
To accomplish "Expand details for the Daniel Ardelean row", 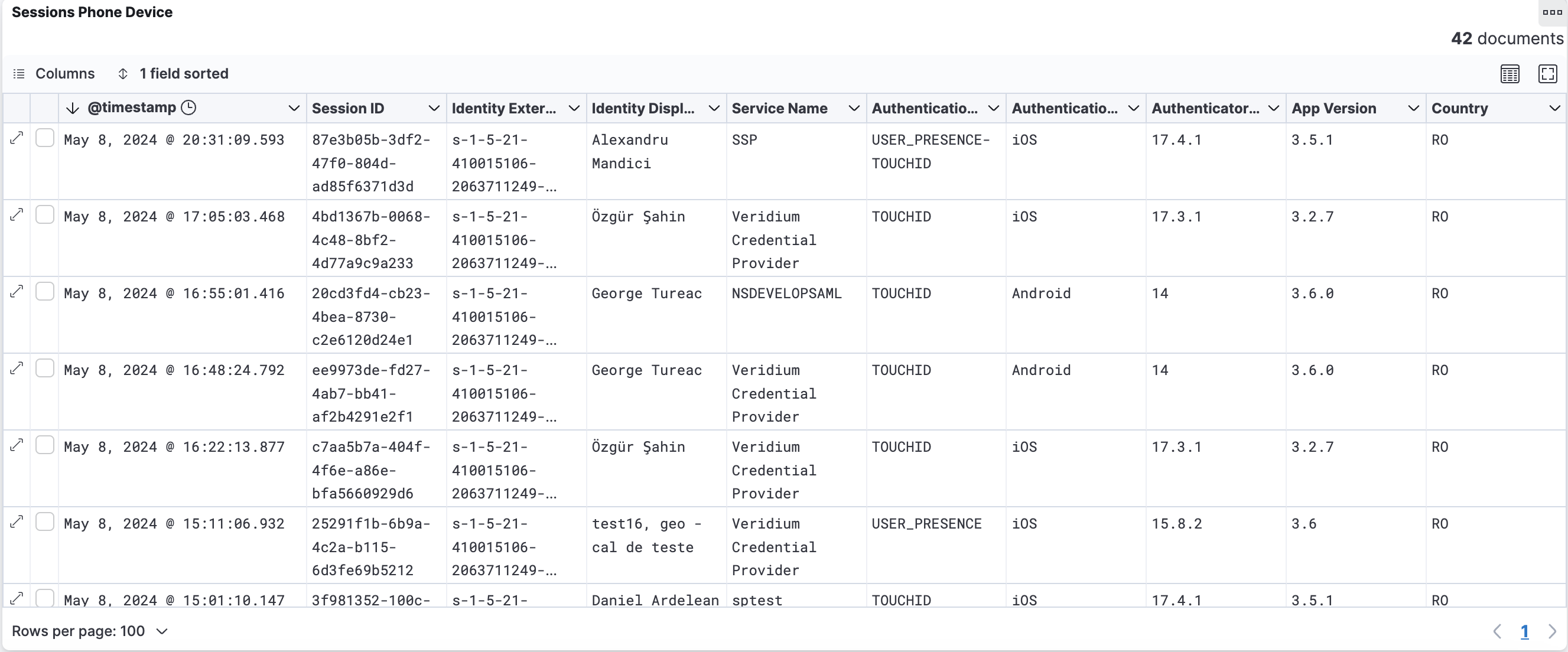I will tap(17, 598).
